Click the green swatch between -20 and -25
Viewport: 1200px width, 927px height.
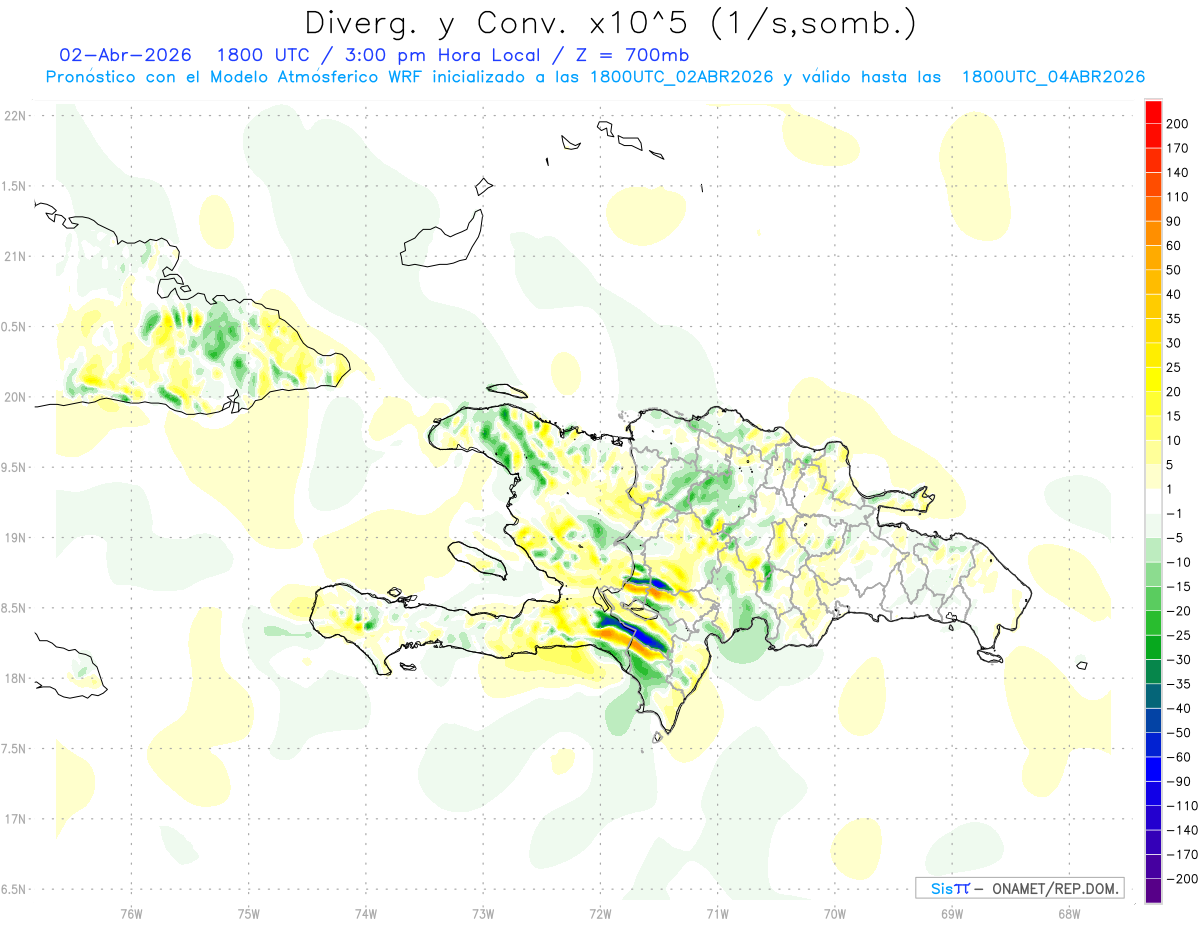pyautogui.click(x=1153, y=623)
